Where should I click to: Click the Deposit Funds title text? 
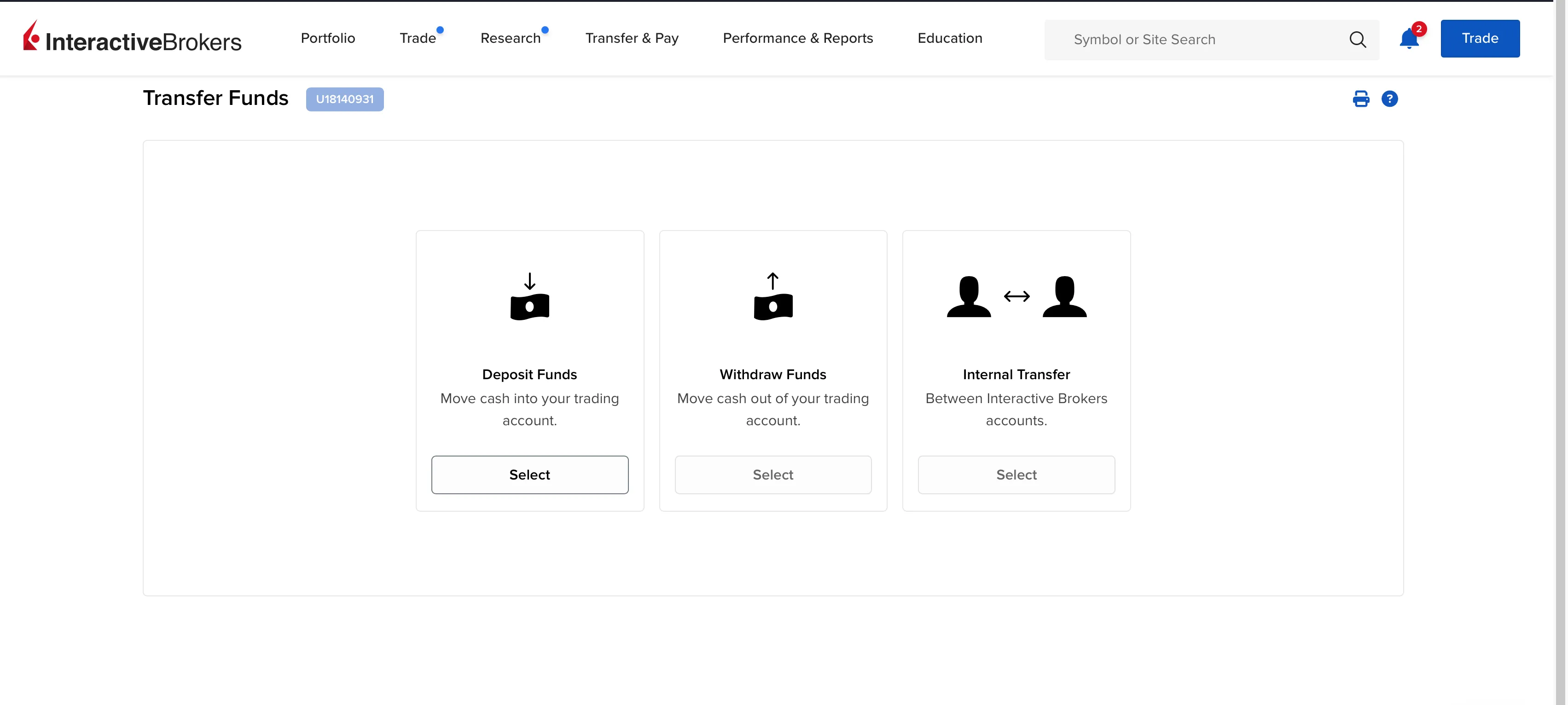[529, 374]
